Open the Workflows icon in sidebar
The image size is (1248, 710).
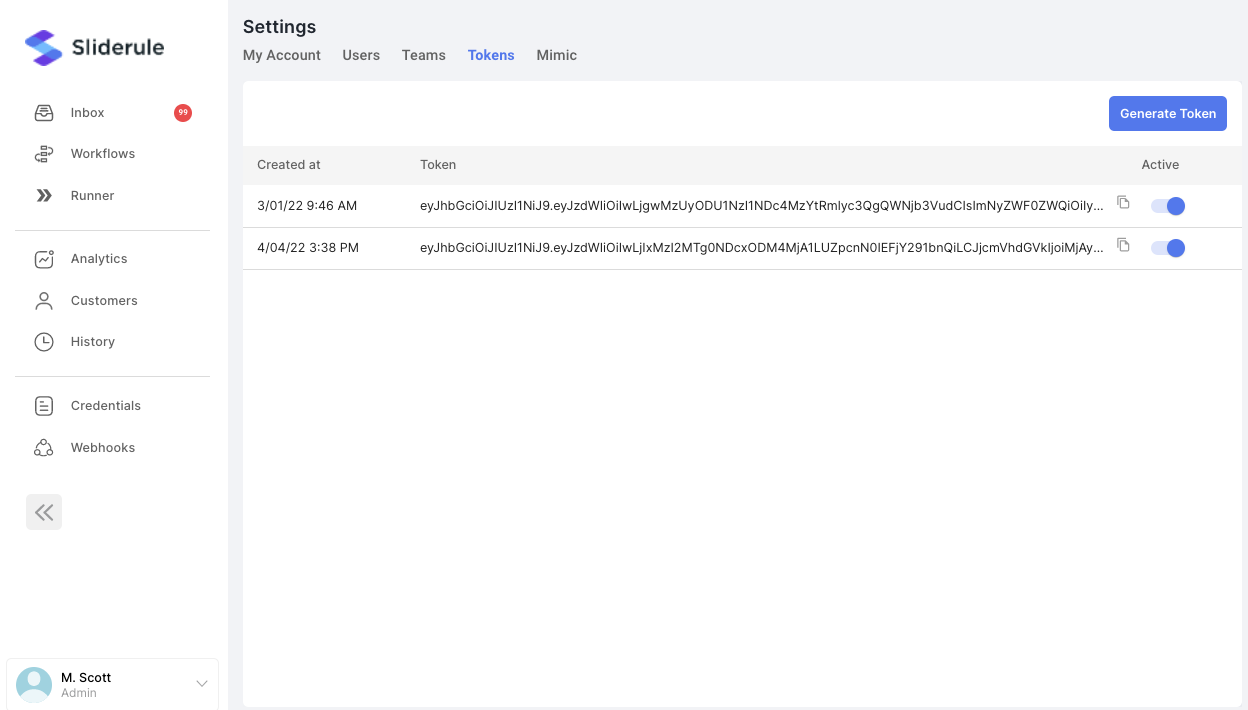(x=44, y=154)
